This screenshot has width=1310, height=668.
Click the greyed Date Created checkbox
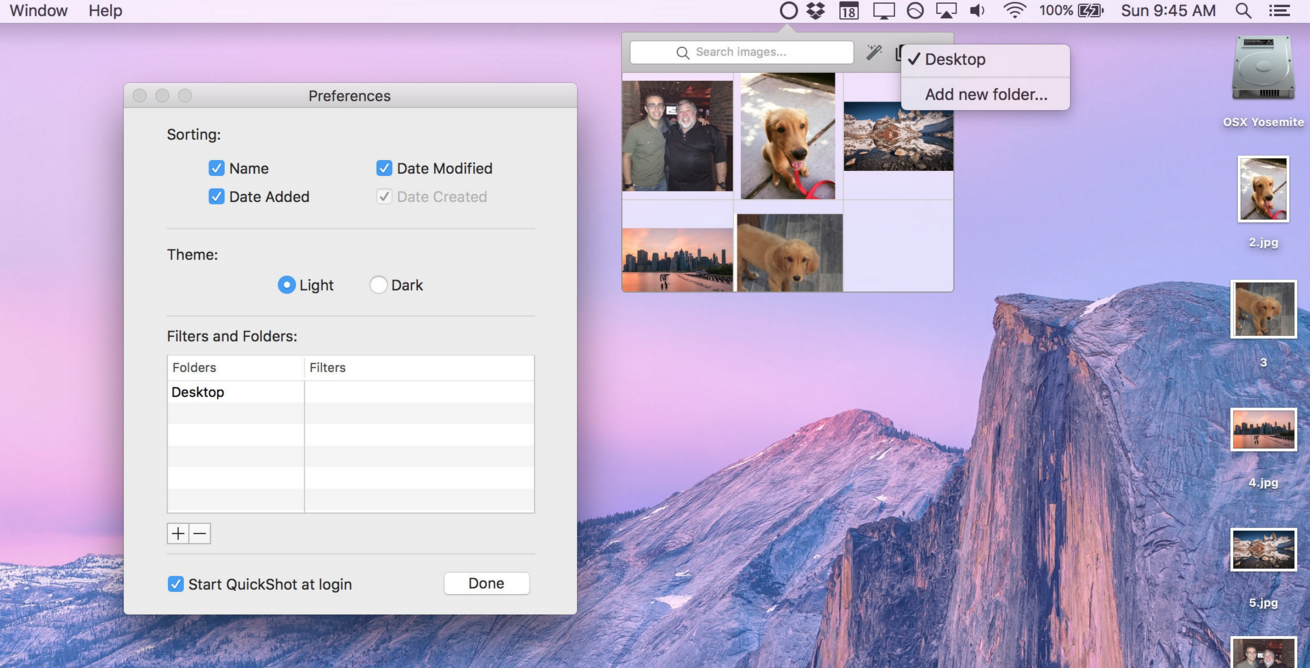point(384,196)
